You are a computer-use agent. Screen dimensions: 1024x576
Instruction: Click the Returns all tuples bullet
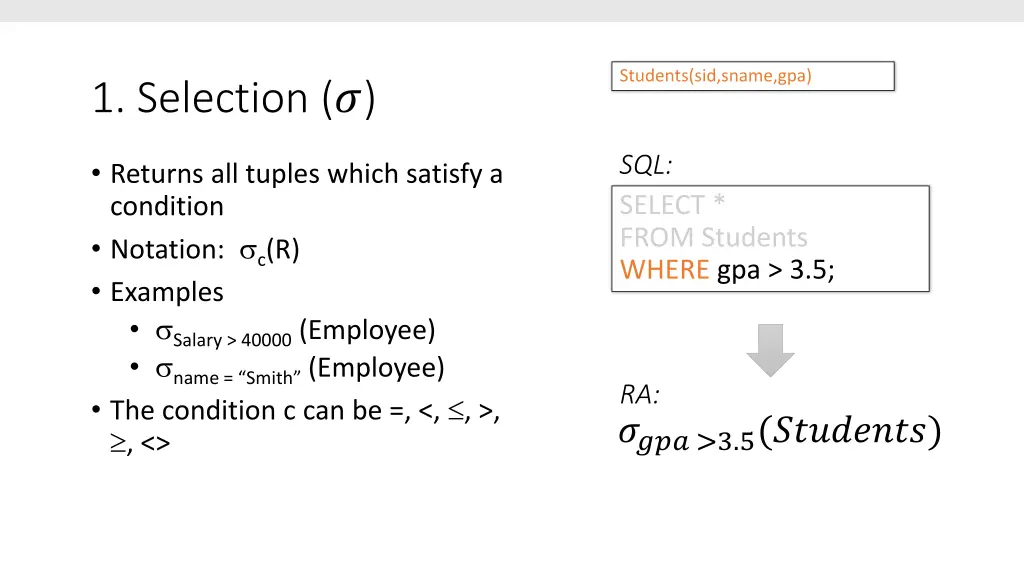pyautogui.click(x=298, y=190)
